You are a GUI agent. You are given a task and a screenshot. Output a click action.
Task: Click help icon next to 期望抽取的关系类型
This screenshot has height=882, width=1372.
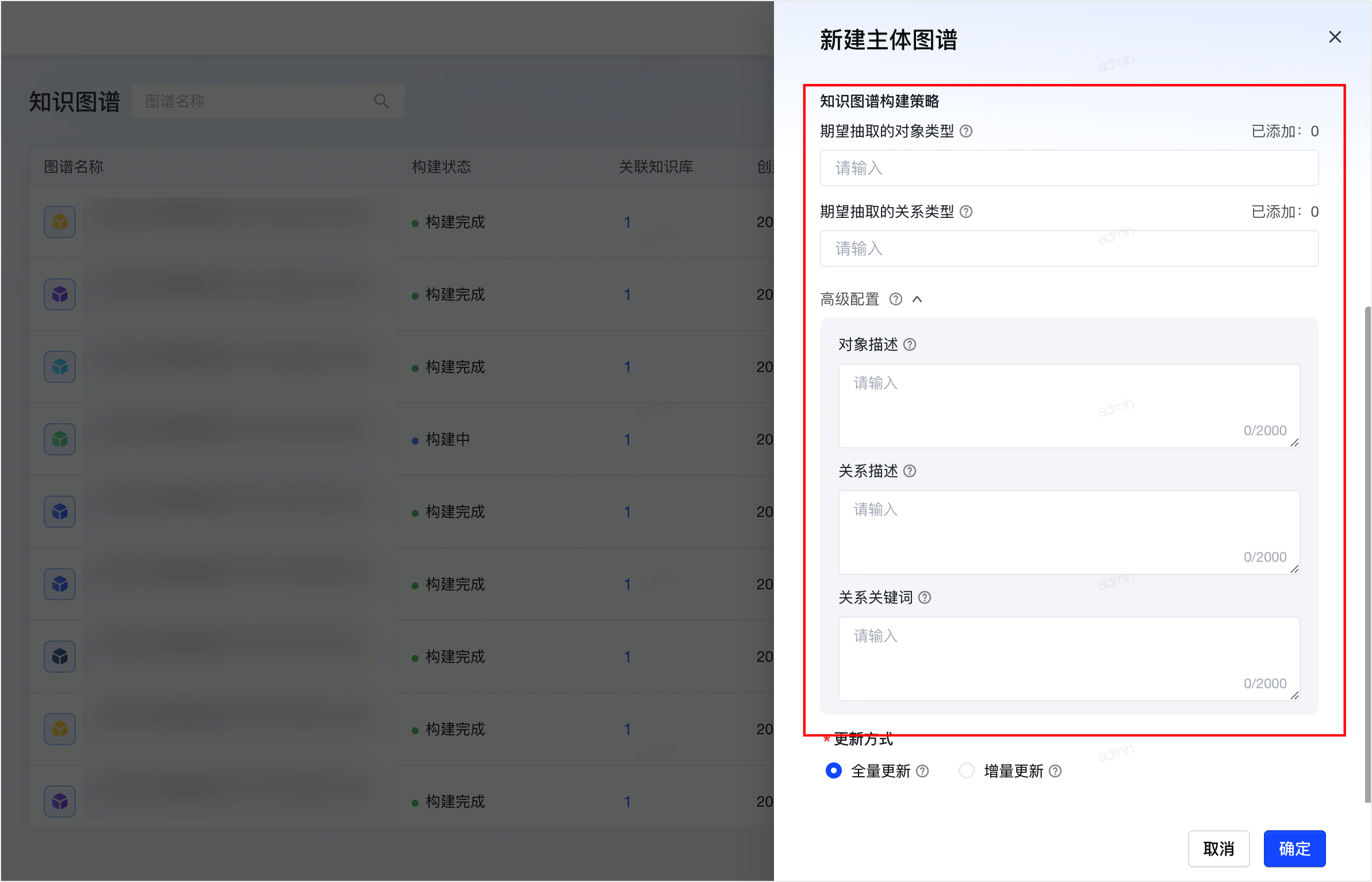pyautogui.click(x=966, y=212)
